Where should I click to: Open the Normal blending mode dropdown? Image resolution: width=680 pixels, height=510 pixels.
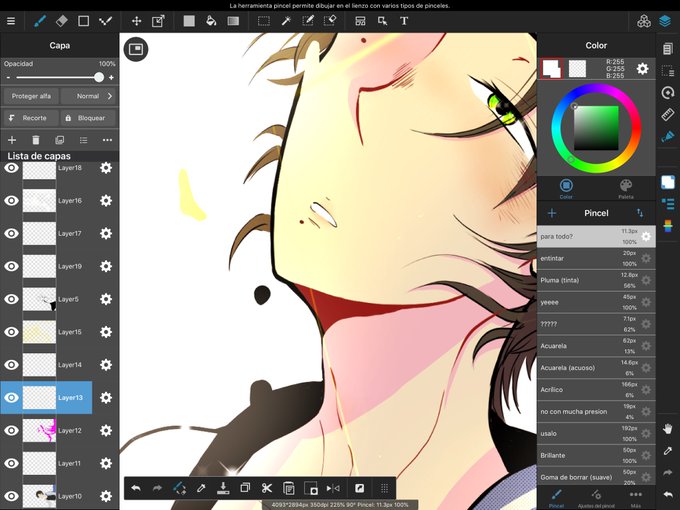[x=88, y=96]
